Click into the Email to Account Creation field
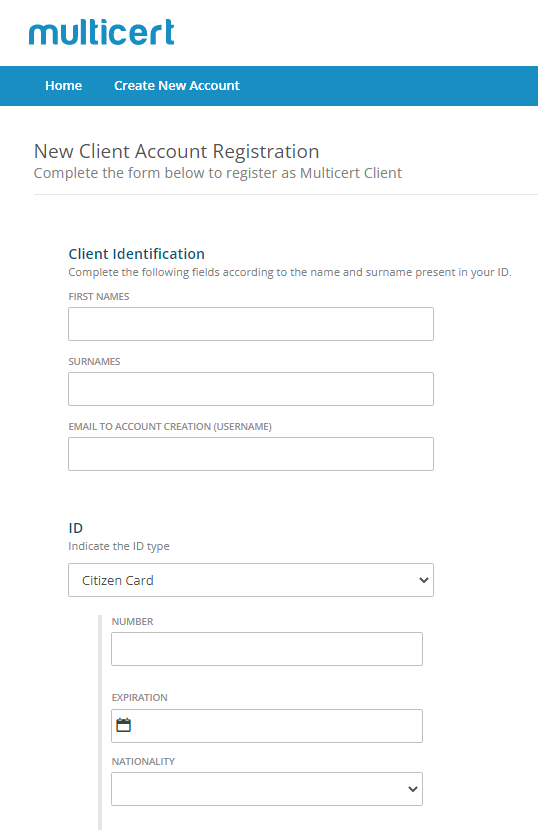This screenshot has height=840, width=538. click(x=251, y=454)
